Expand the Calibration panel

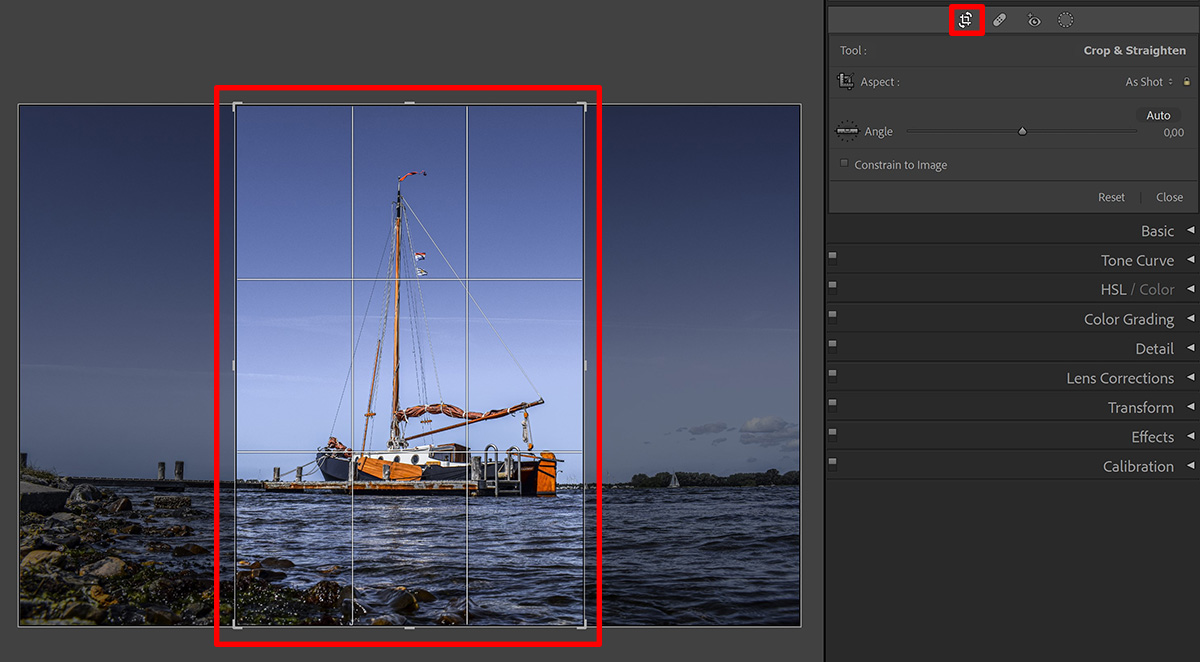coord(1138,466)
